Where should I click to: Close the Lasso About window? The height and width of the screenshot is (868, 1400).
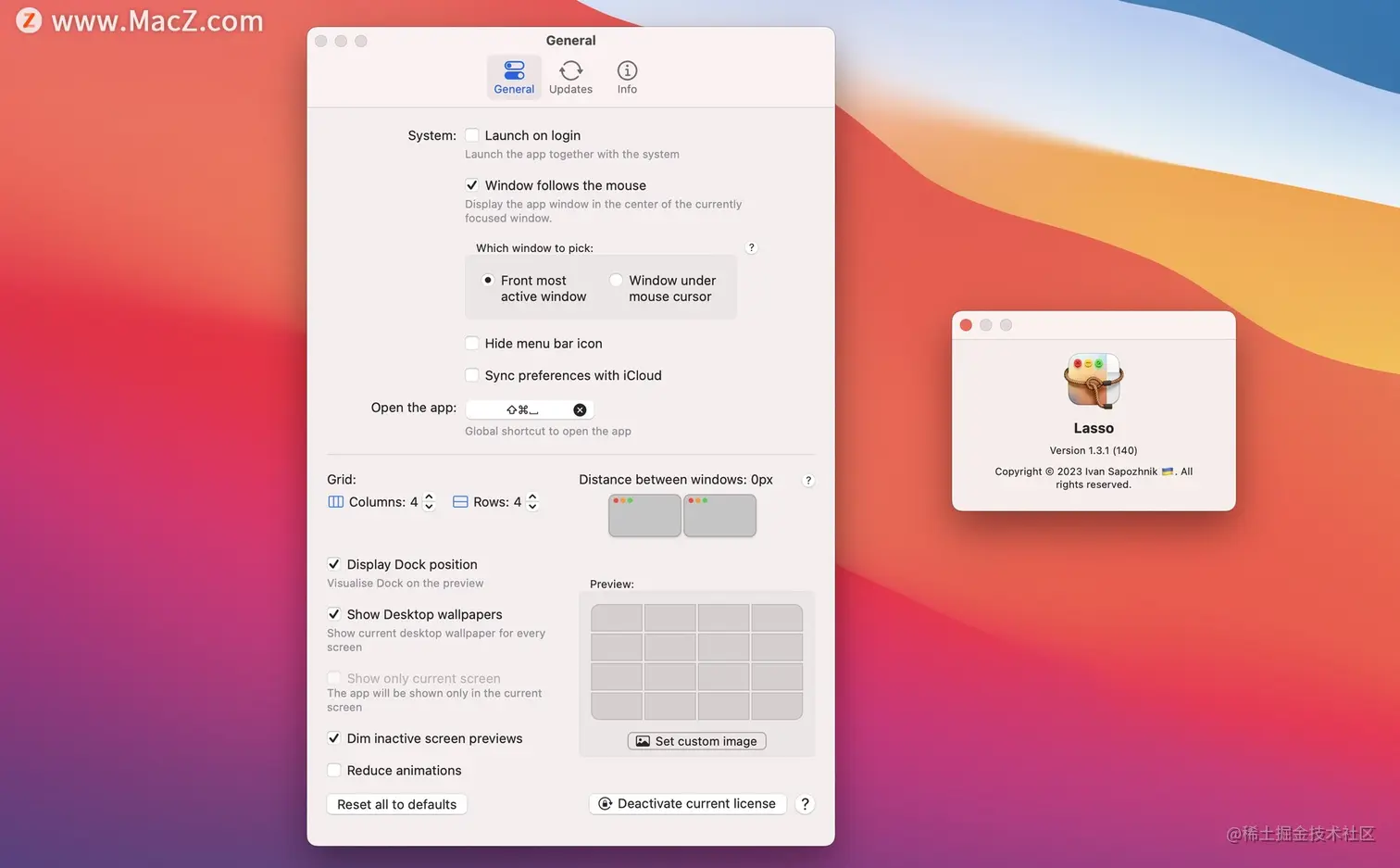click(x=966, y=325)
